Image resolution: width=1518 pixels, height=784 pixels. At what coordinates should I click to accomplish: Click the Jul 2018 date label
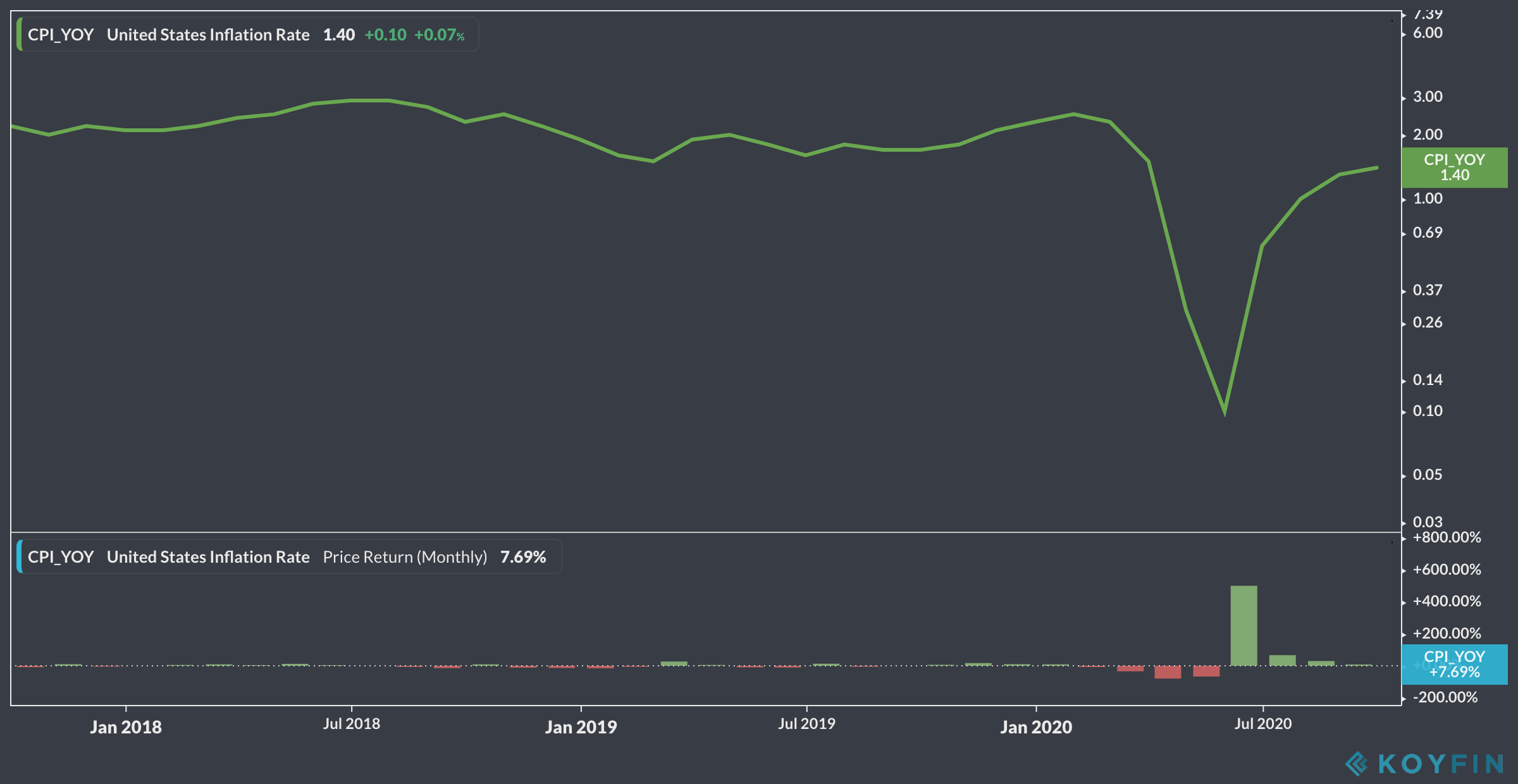click(352, 724)
